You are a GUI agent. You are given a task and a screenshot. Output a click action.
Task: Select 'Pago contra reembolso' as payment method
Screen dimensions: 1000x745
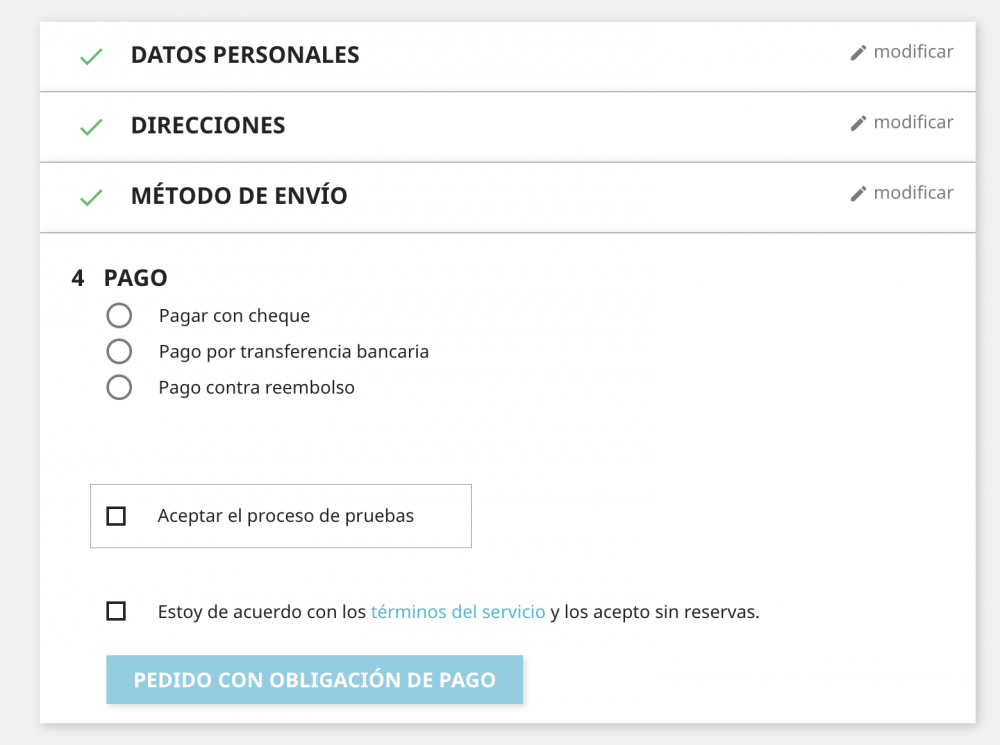[119, 387]
